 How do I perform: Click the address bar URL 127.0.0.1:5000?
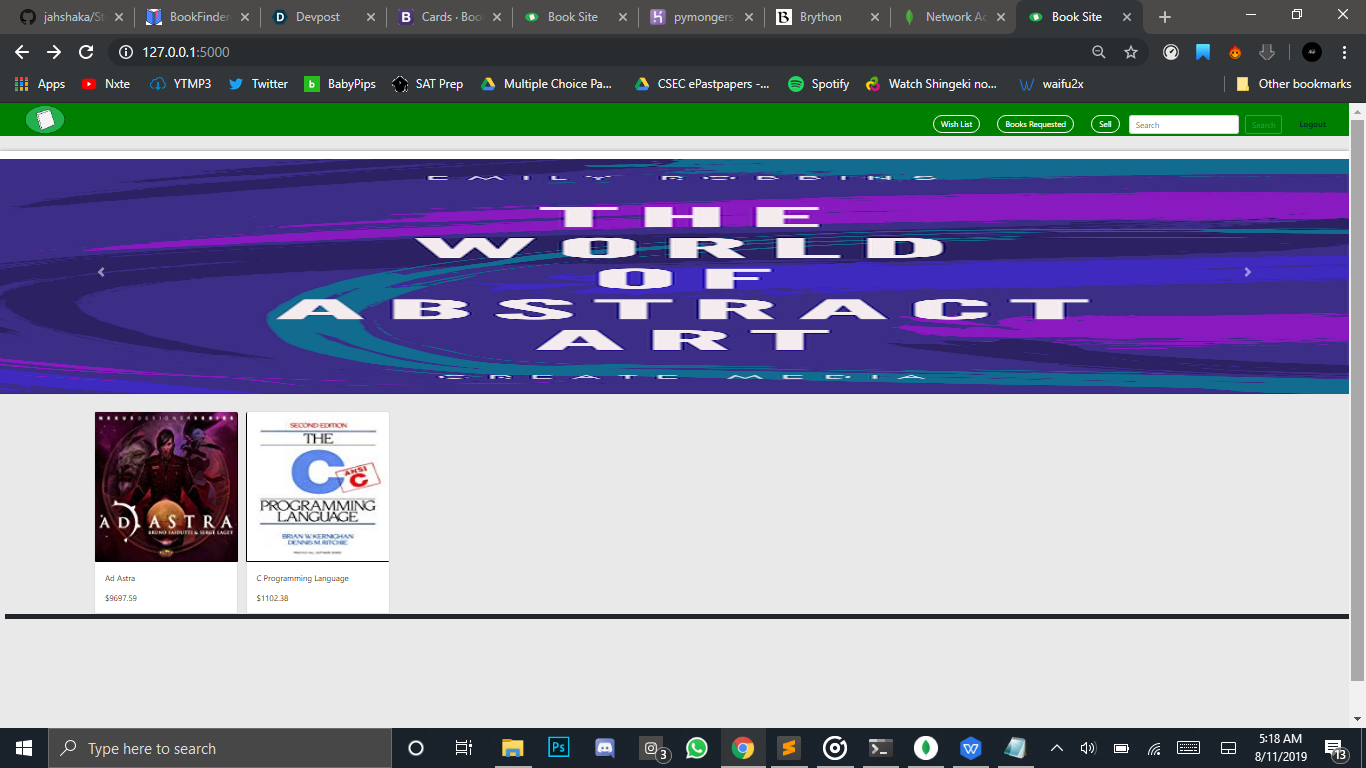tap(185, 52)
